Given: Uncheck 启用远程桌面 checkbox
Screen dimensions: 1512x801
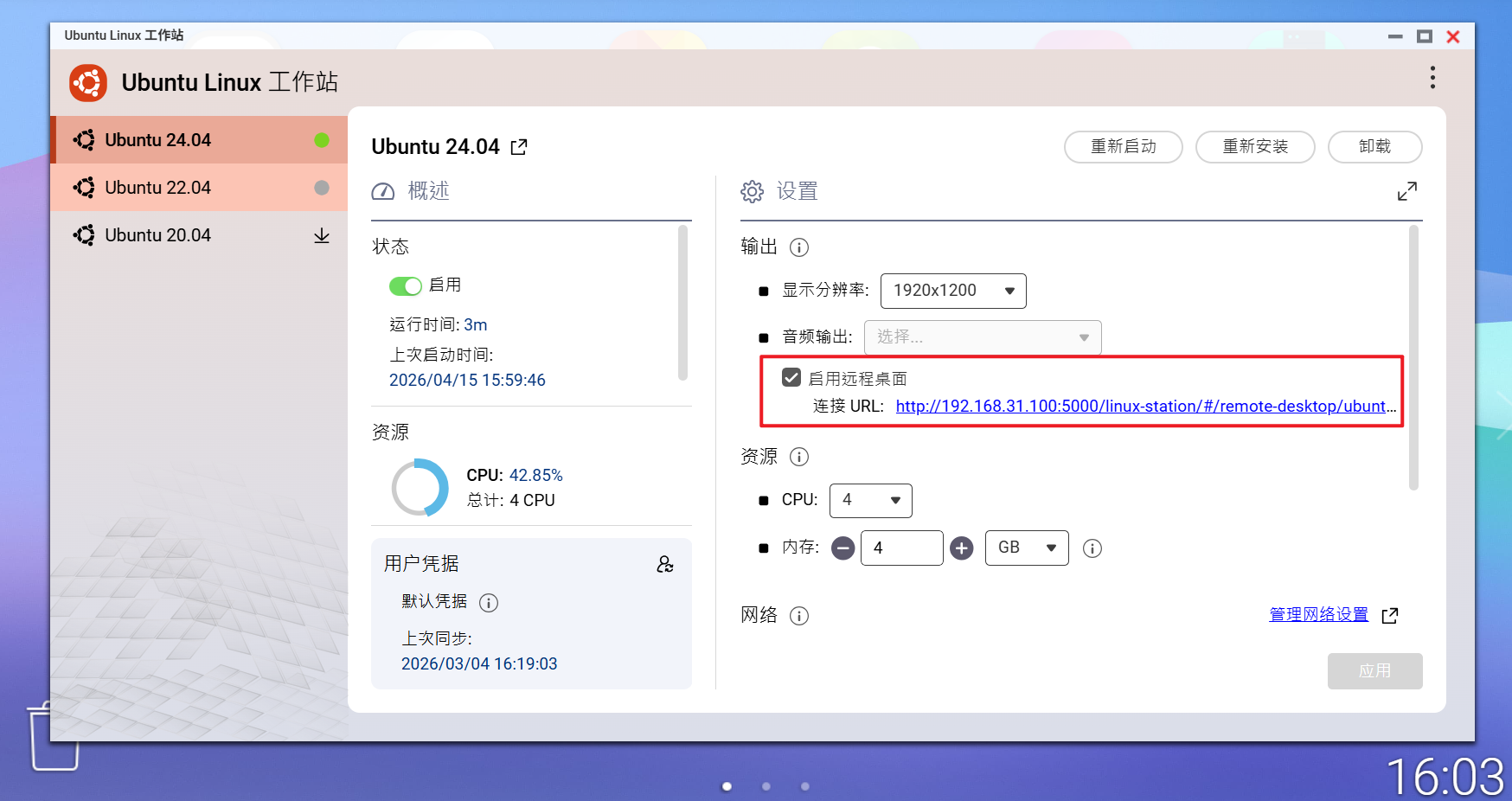Looking at the screenshot, I should [x=791, y=377].
